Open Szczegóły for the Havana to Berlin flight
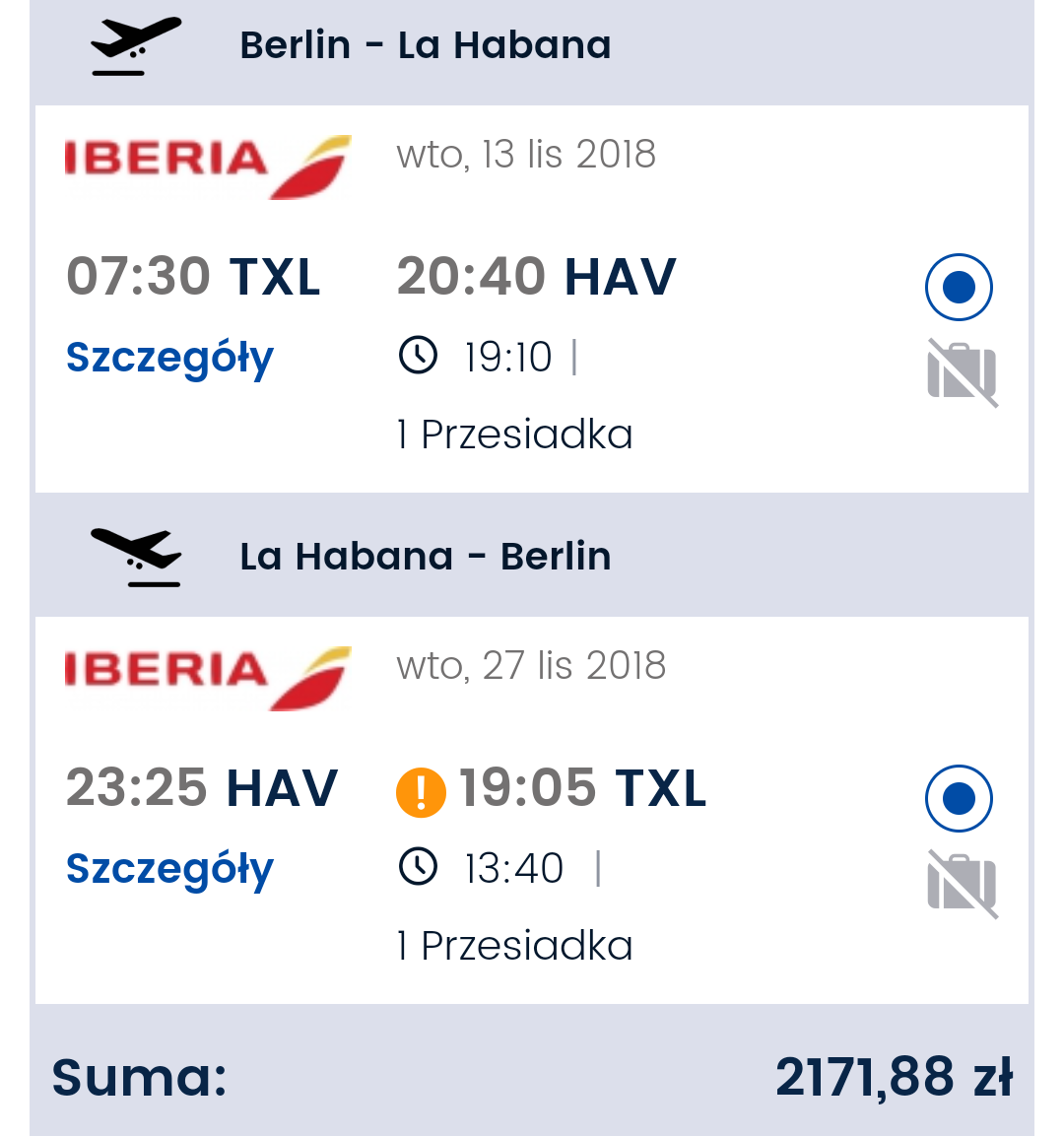Viewport: 1064px width, 1136px height. click(169, 870)
